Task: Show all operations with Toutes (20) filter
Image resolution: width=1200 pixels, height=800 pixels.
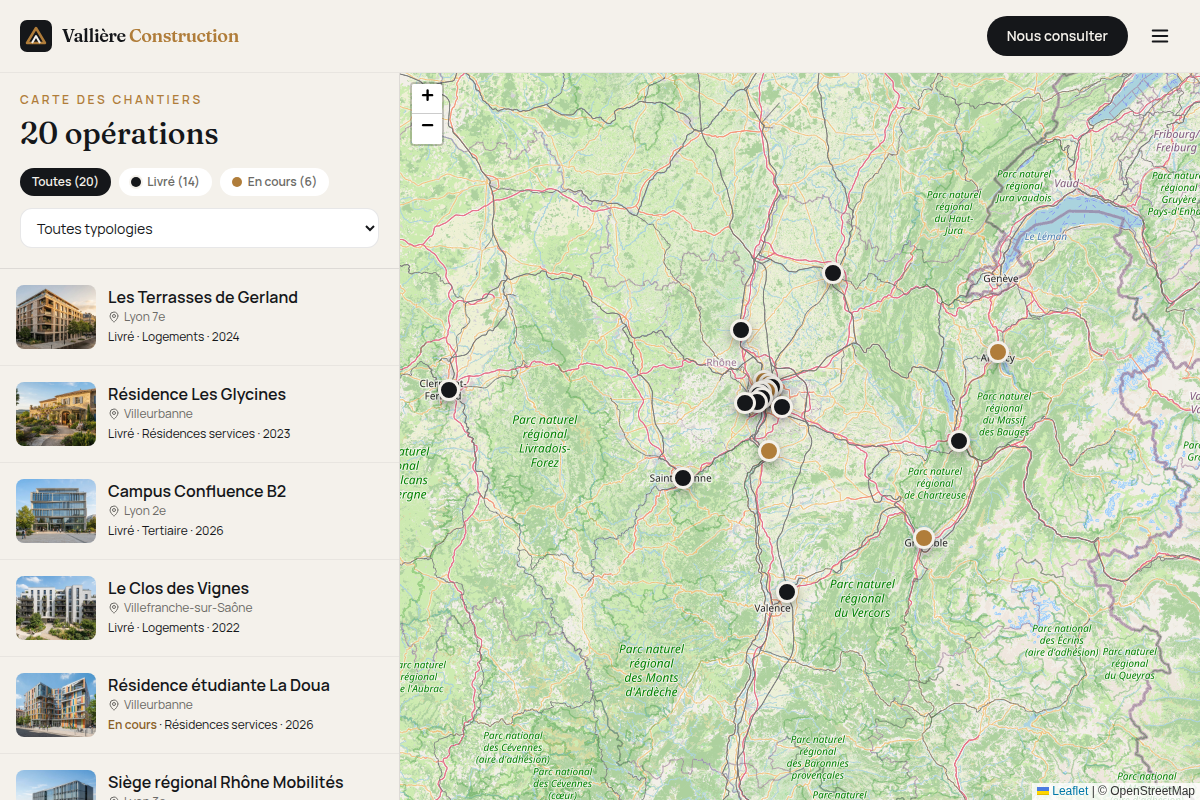Action: 65,182
